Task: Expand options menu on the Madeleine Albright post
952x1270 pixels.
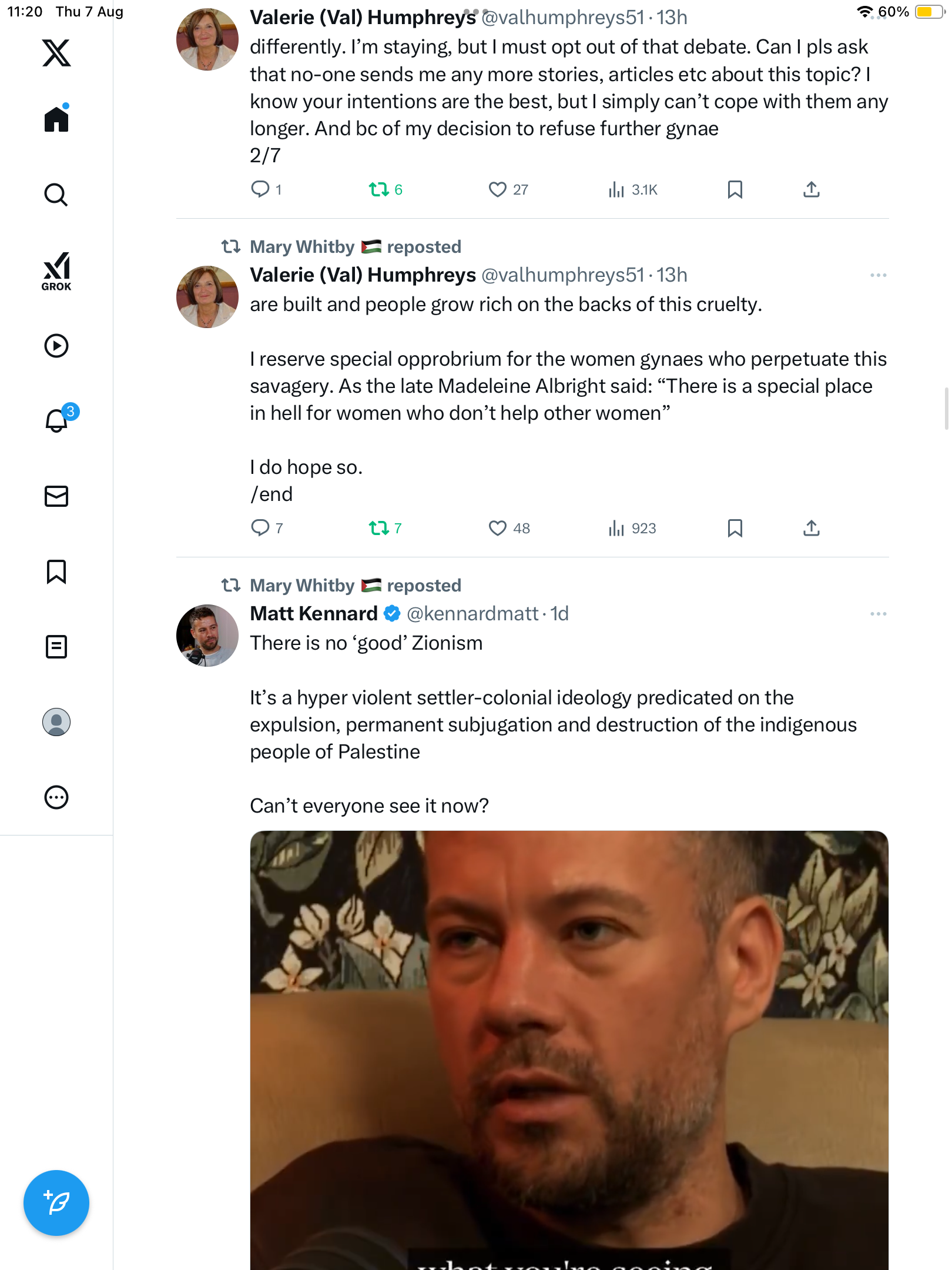Action: click(878, 275)
